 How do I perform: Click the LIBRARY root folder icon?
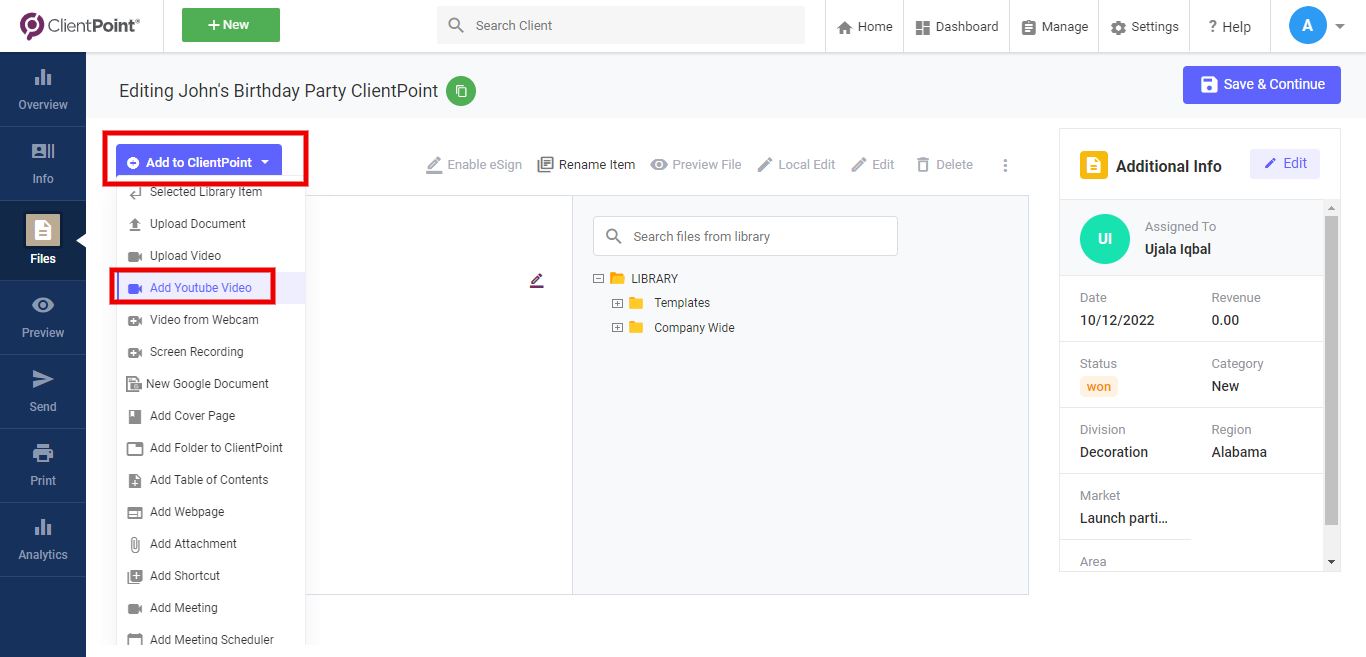[617, 279]
